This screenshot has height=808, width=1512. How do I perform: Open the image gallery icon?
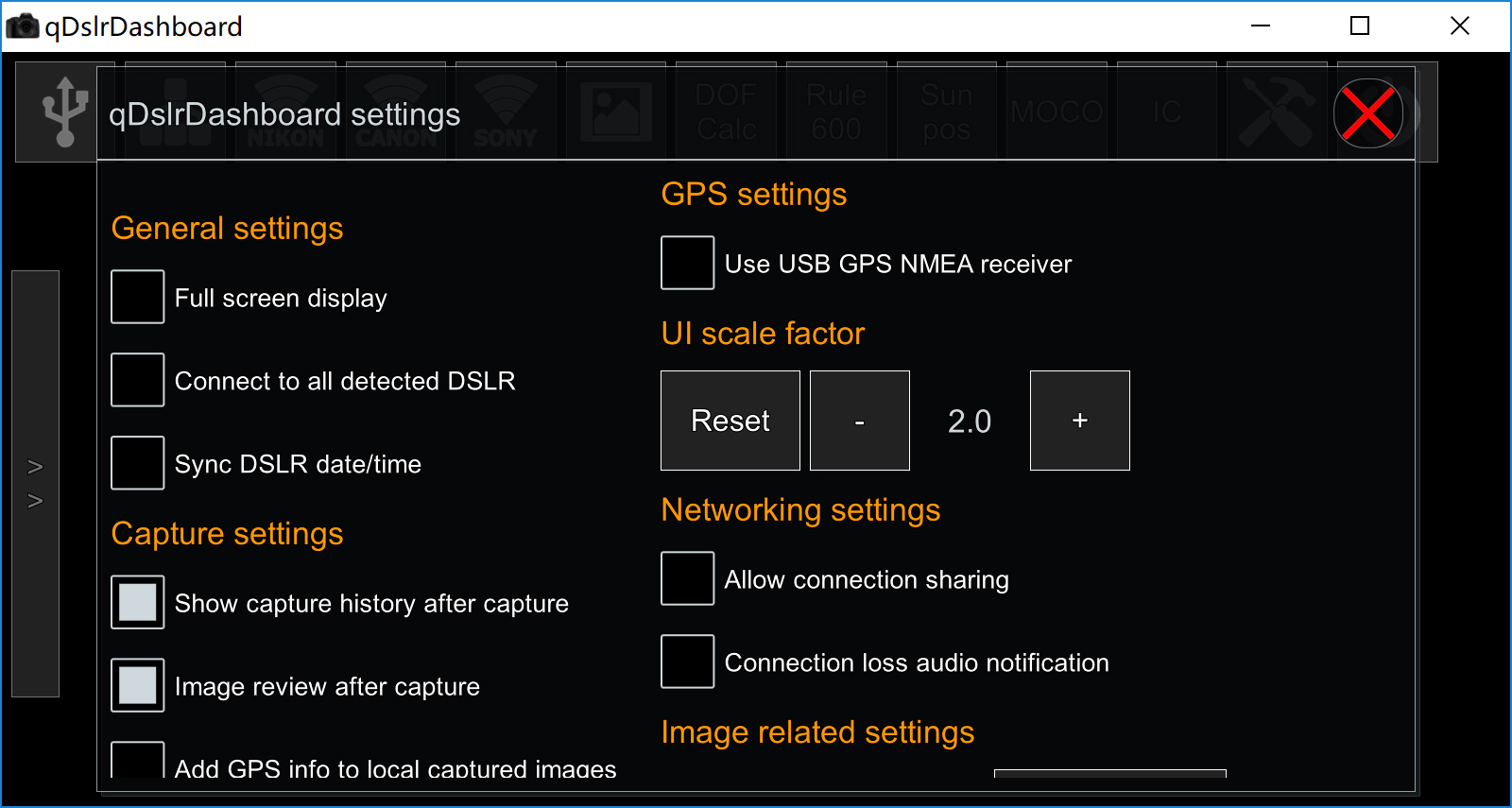616,112
